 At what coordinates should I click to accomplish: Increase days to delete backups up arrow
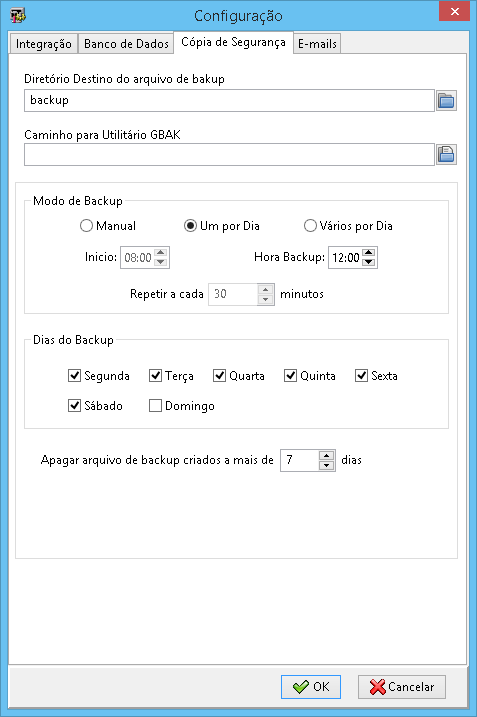[326, 455]
